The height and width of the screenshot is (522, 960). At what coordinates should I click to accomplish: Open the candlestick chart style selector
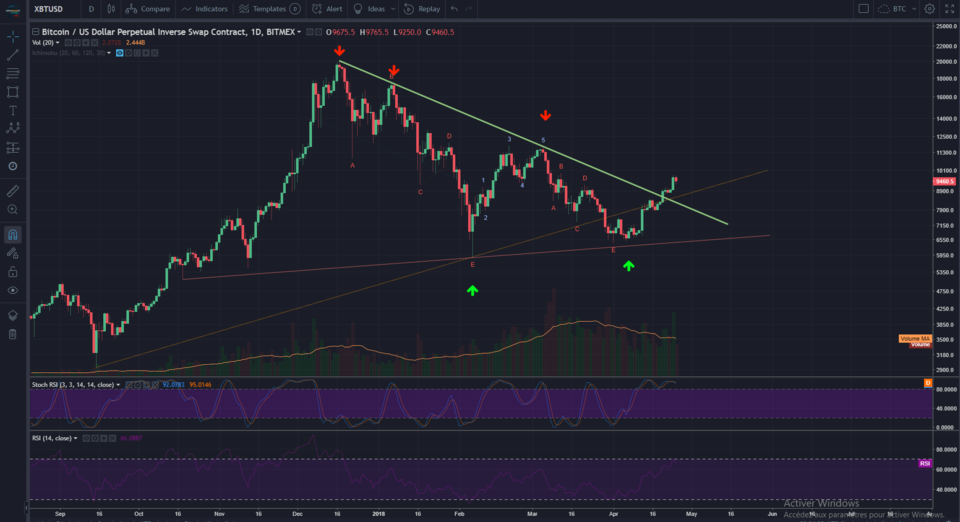point(111,9)
